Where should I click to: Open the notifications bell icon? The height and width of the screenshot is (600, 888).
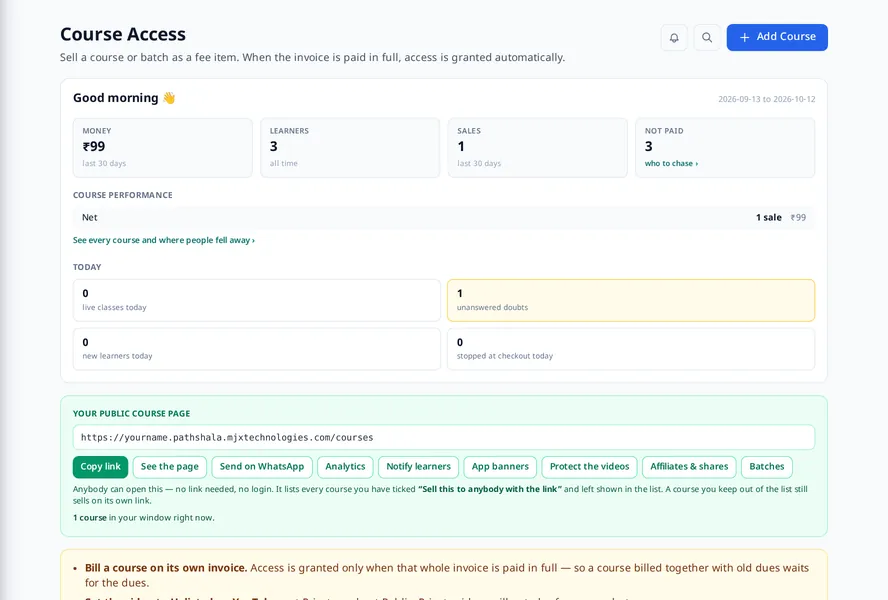tap(674, 37)
